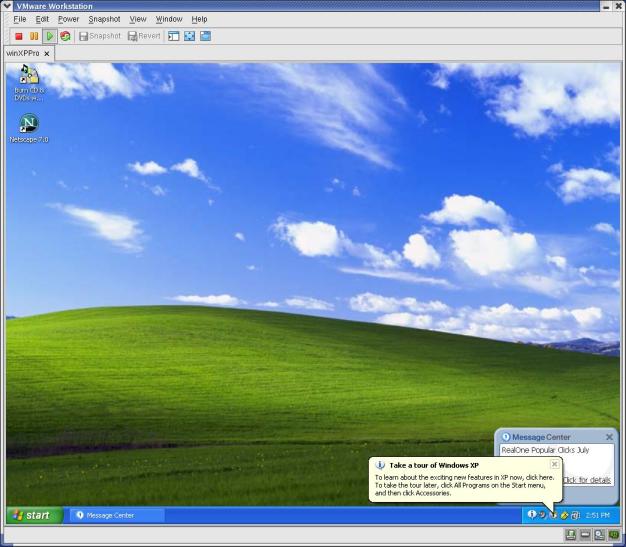Screen dimensions: 626x547
Task: Select the Netscape 7.0 desktop icon
Action: pos(29,124)
